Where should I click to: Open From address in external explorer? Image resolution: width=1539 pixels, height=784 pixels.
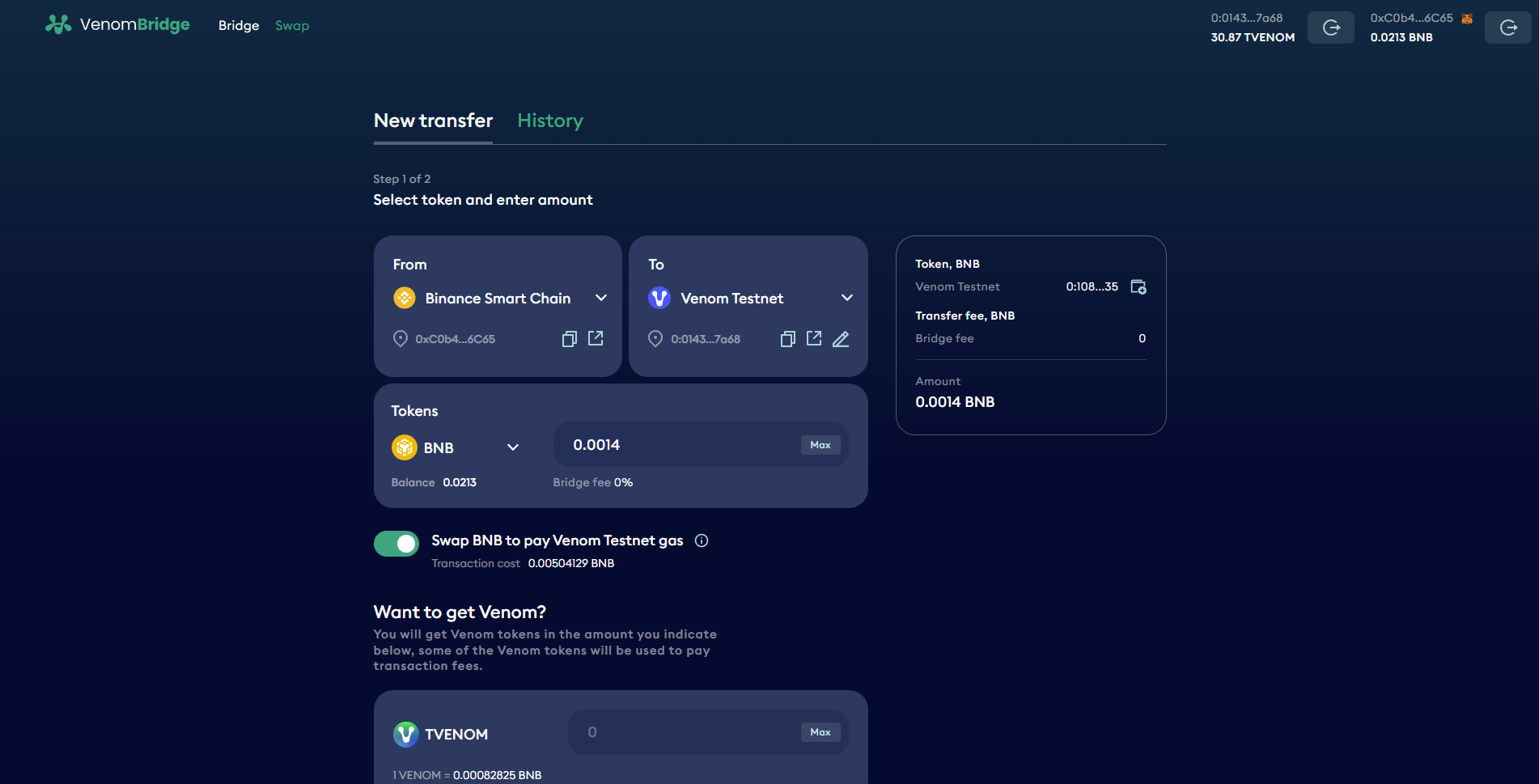click(596, 338)
